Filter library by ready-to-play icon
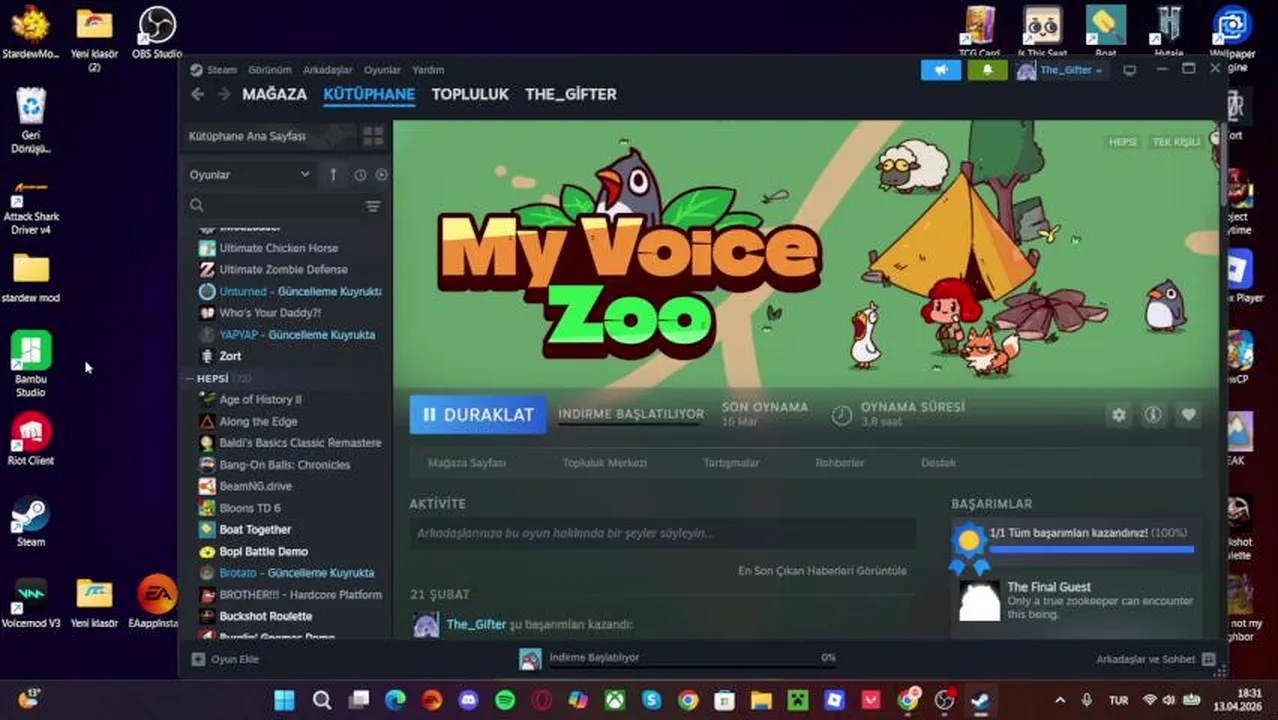The image size is (1278, 720). coord(381,175)
